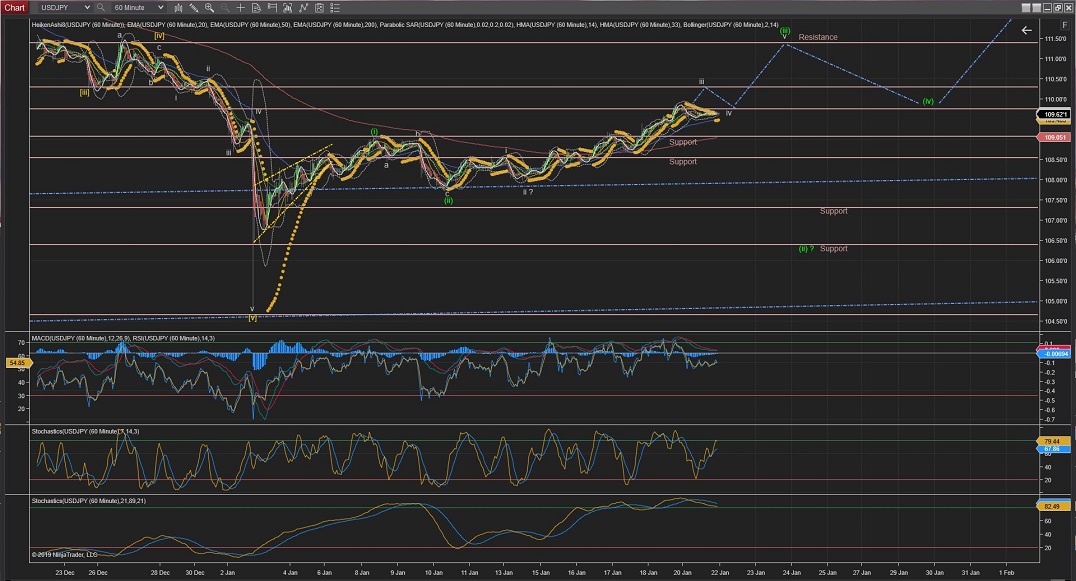Click the Stochastics 21,89,21 panel label
This screenshot has width=1076, height=581.
tap(89, 501)
